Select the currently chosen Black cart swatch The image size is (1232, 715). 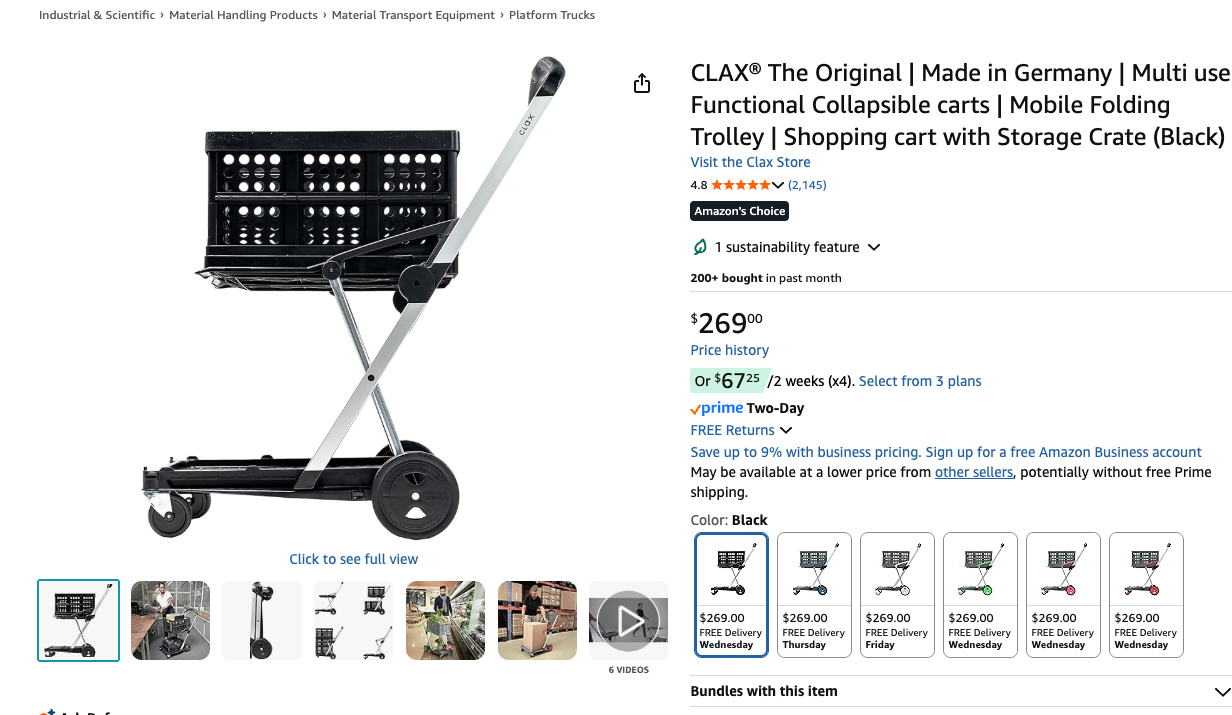tap(731, 594)
